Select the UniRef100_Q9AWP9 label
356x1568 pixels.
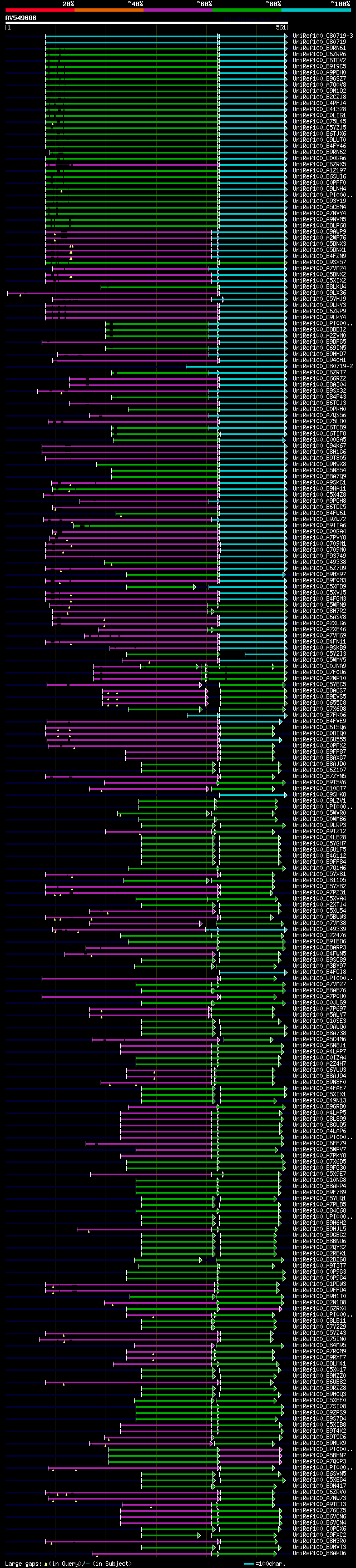[319, 232]
